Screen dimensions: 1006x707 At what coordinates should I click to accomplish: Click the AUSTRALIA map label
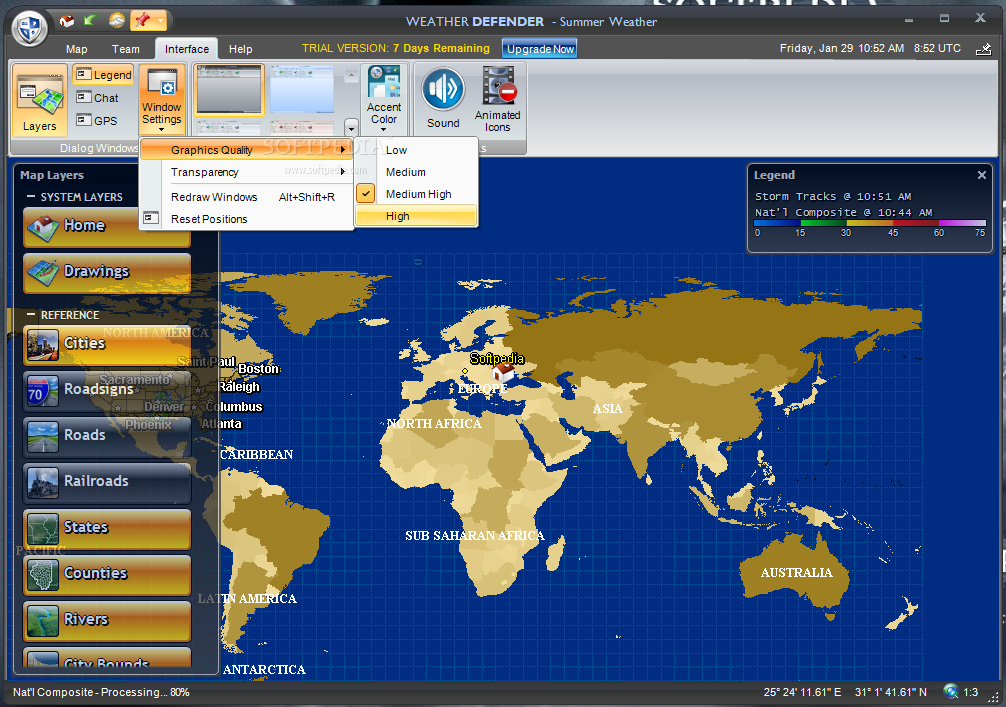tap(796, 572)
